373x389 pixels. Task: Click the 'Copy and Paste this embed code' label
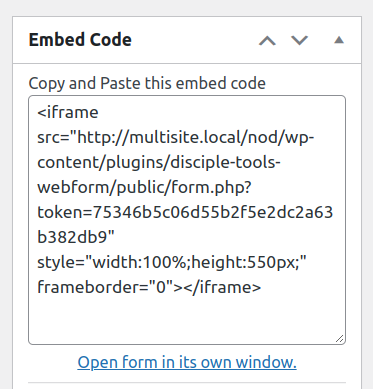(147, 83)
